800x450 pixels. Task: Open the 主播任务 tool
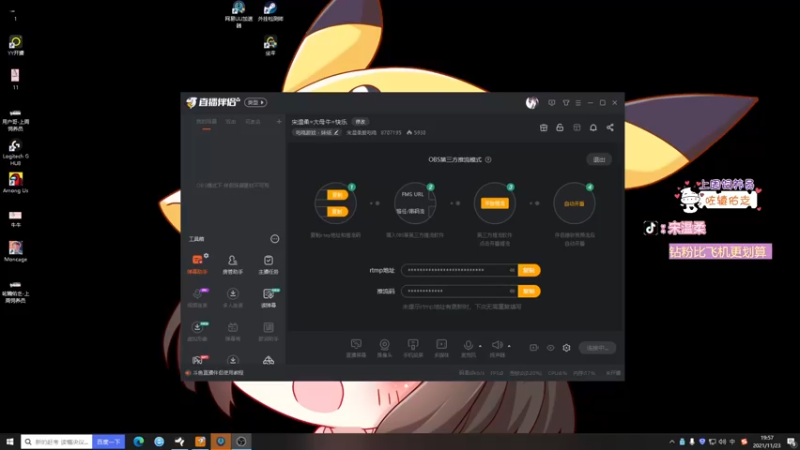point(268,264)
